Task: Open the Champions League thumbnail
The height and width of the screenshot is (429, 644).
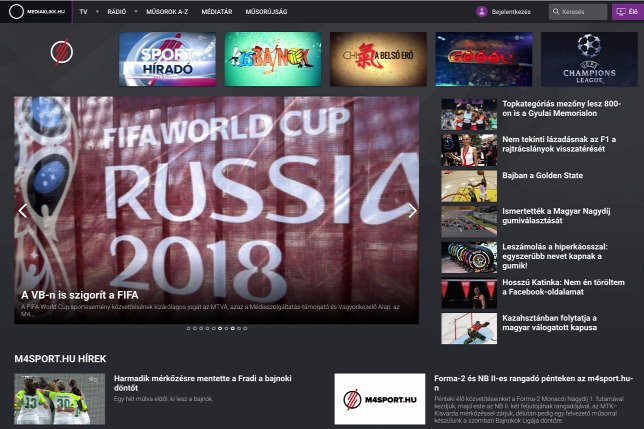Action: tap(589, 59)
